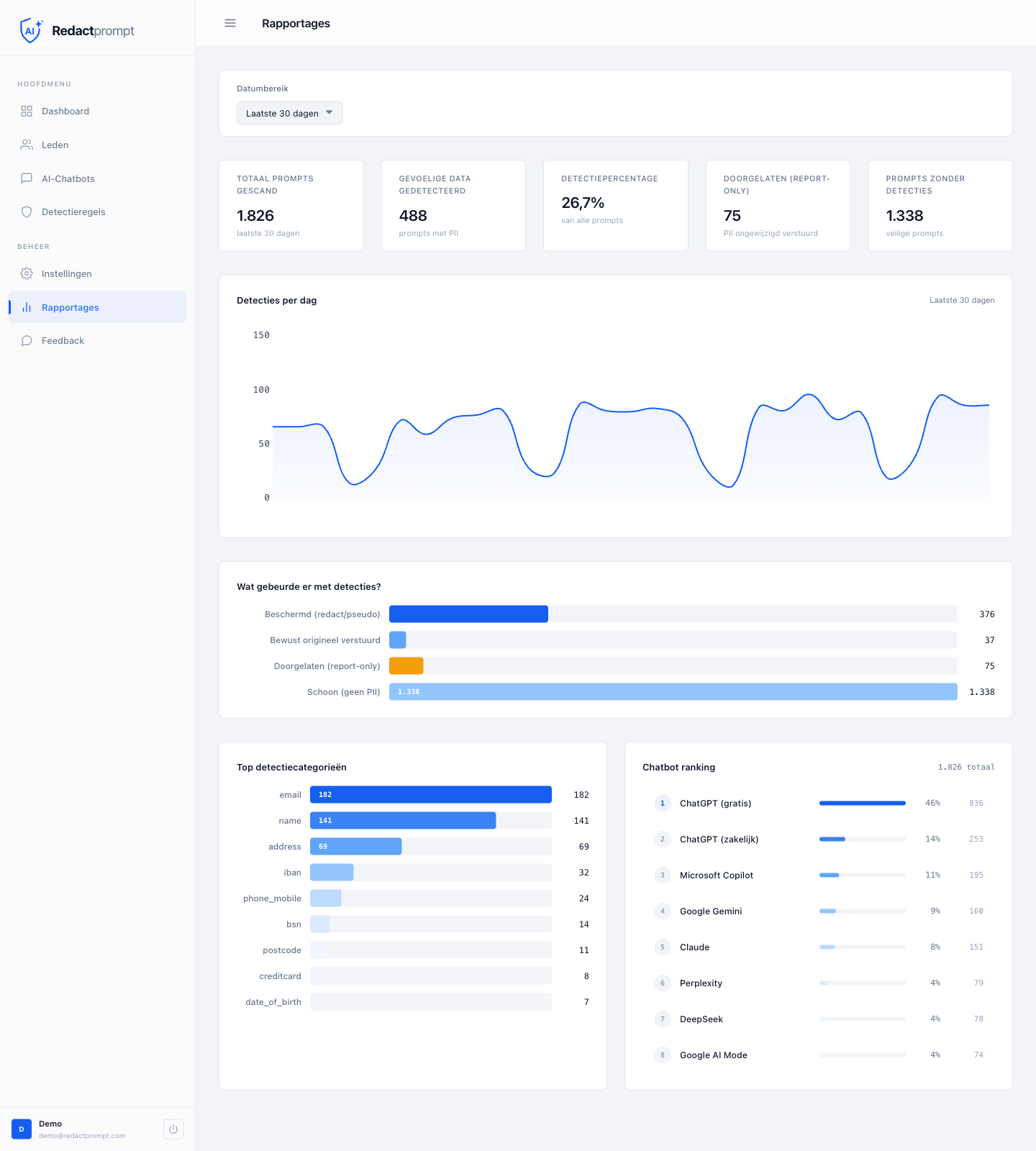Click the date_of_birth category label
This screenshot has height=1151, width=1036.
pyautogui.click(x=273, y=1002)
